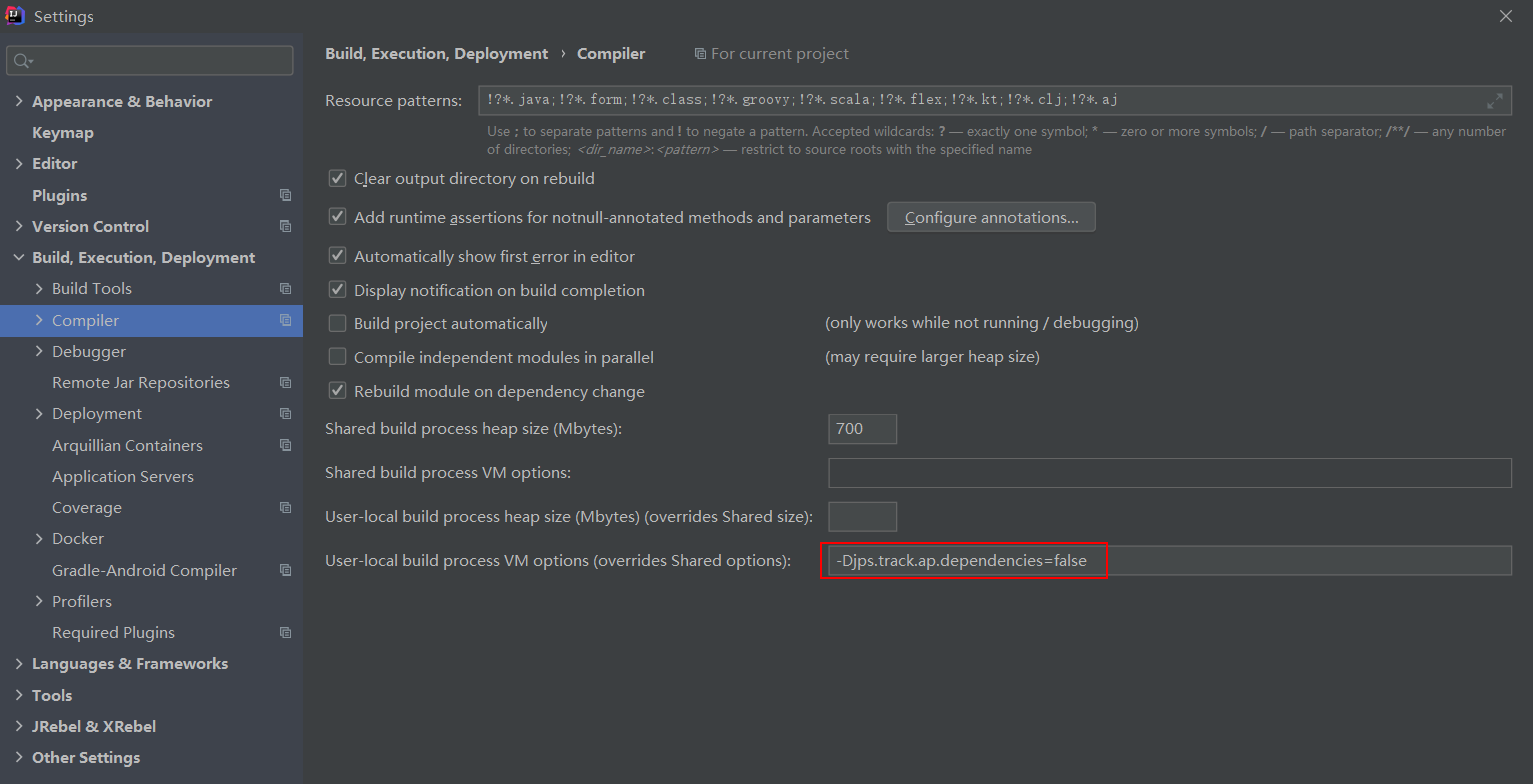Expand the Build Tools node
Screen dimensions: 1533x784
coord(38,288)
